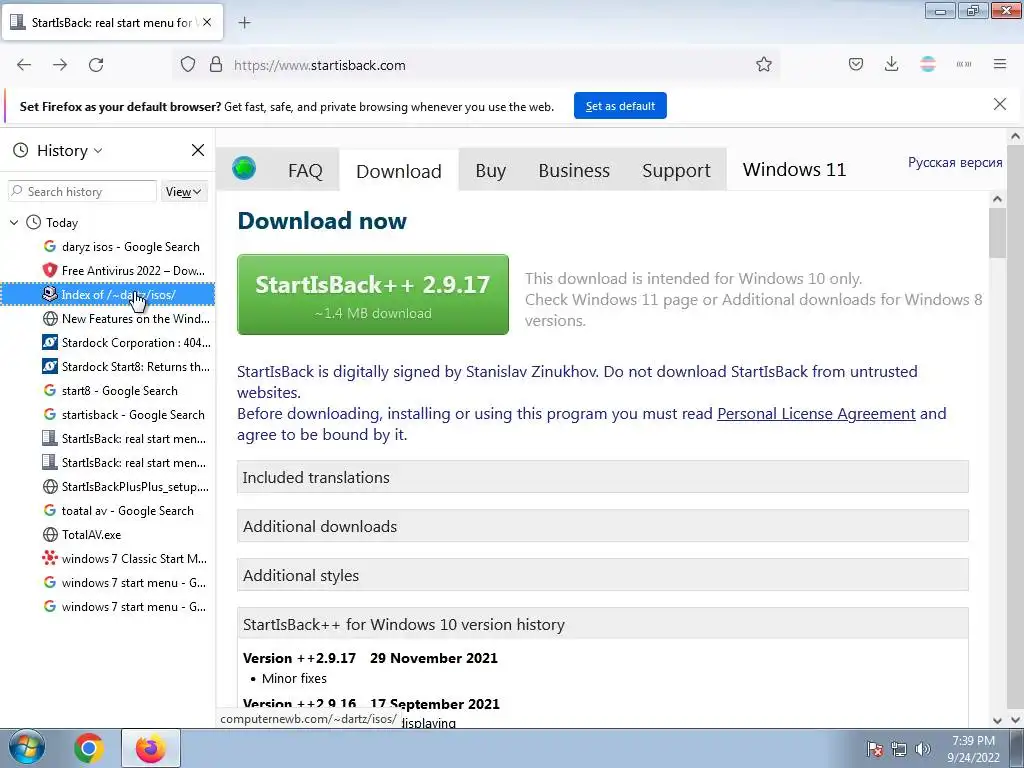Open the Business tab

(574, 170)
